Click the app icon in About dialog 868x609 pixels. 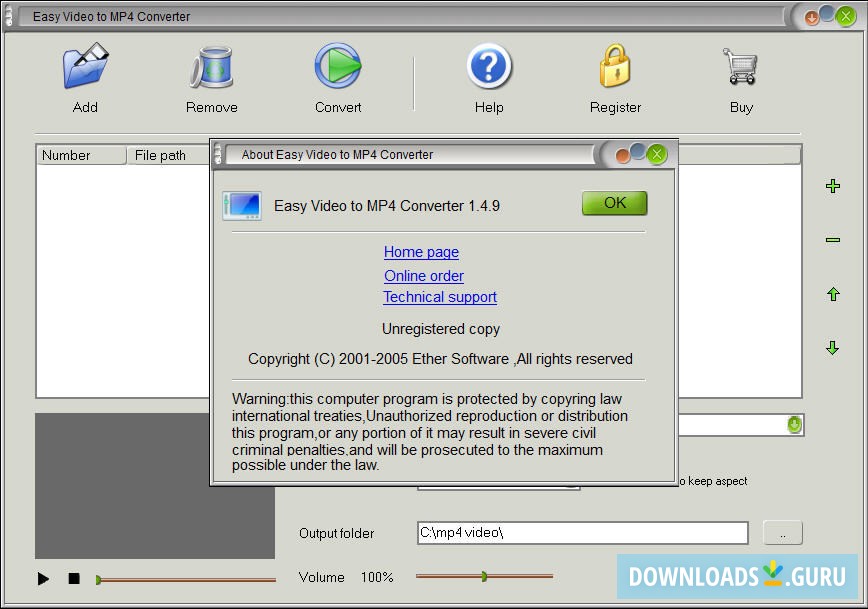point(242,205)
